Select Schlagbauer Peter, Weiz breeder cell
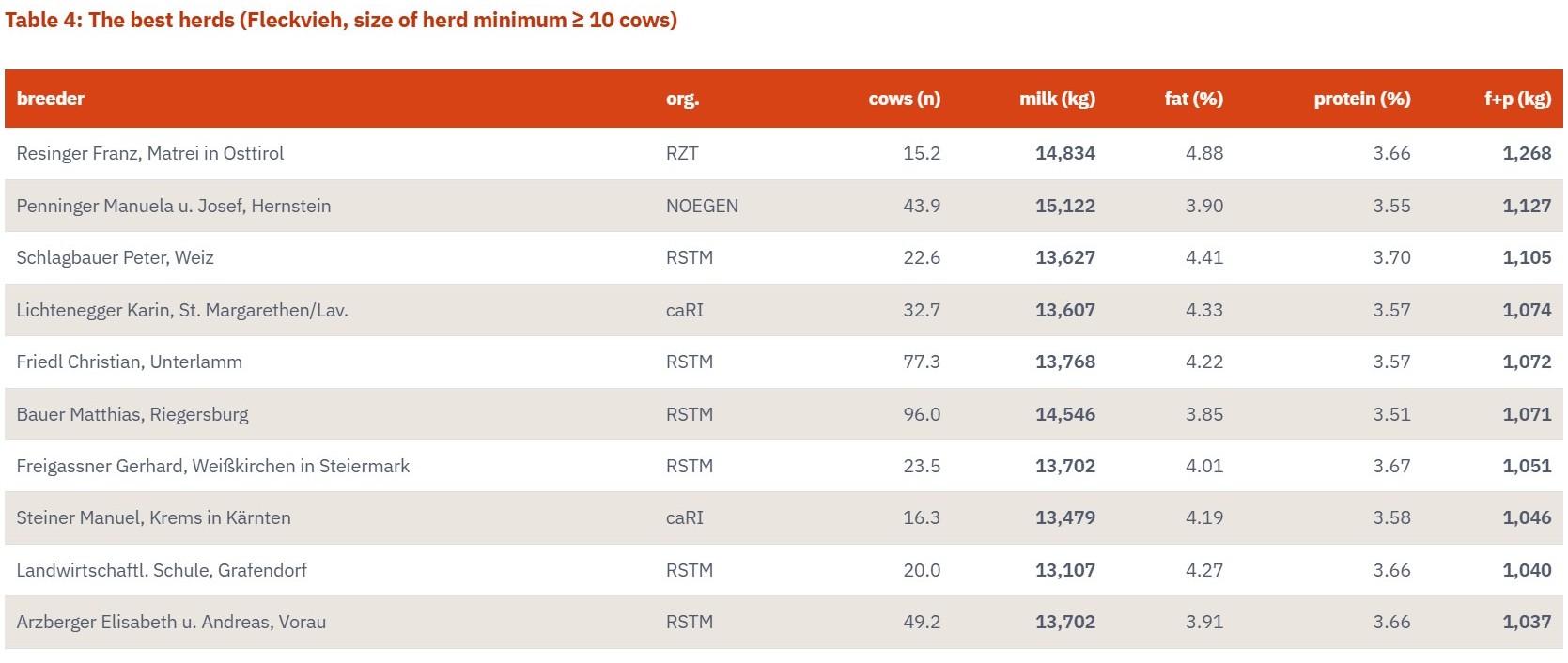The width and height of the screenshot is (1568, 663). [x=115, y=257]
